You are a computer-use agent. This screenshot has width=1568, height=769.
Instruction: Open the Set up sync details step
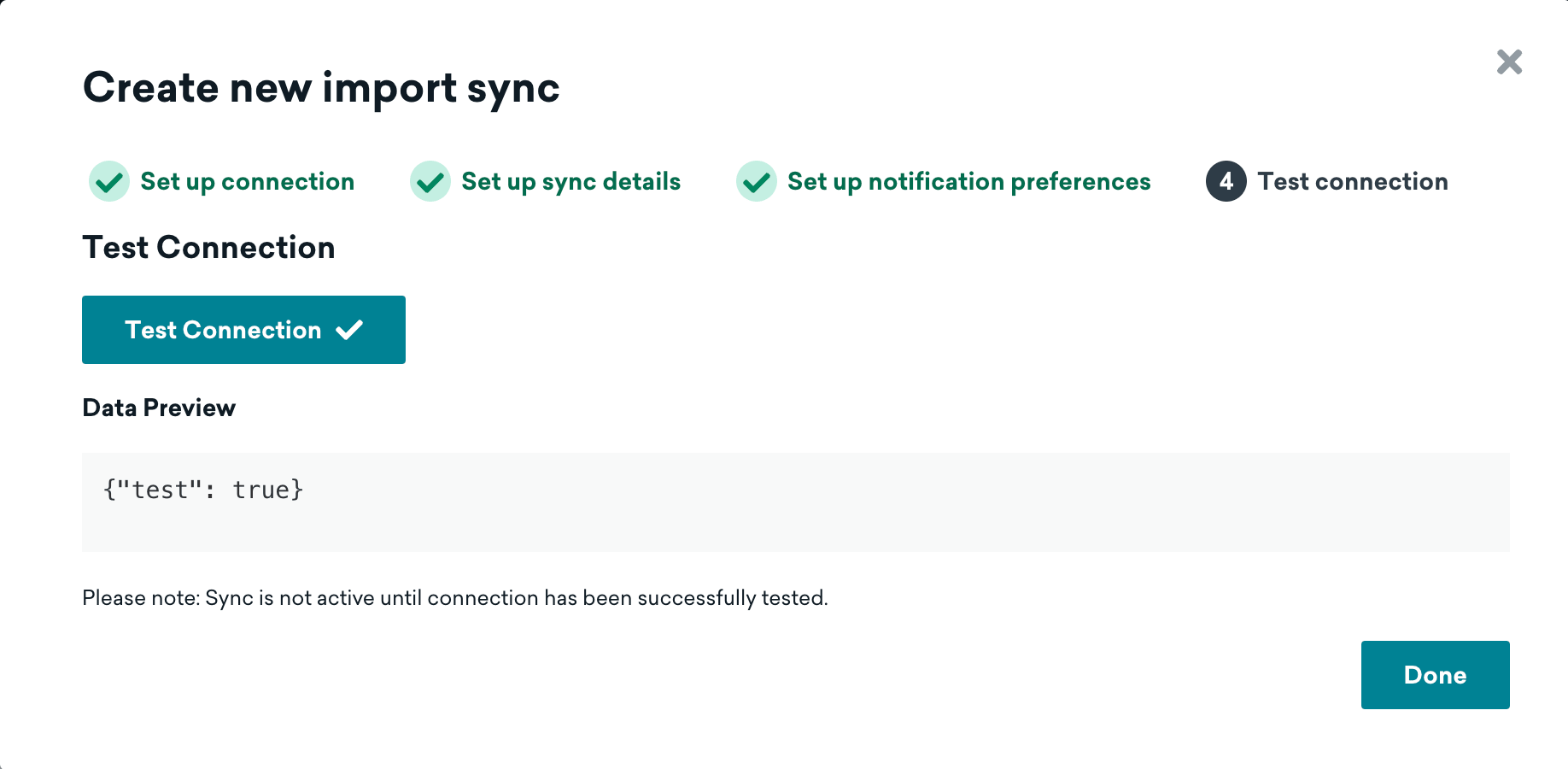click(x=570, y=181)
